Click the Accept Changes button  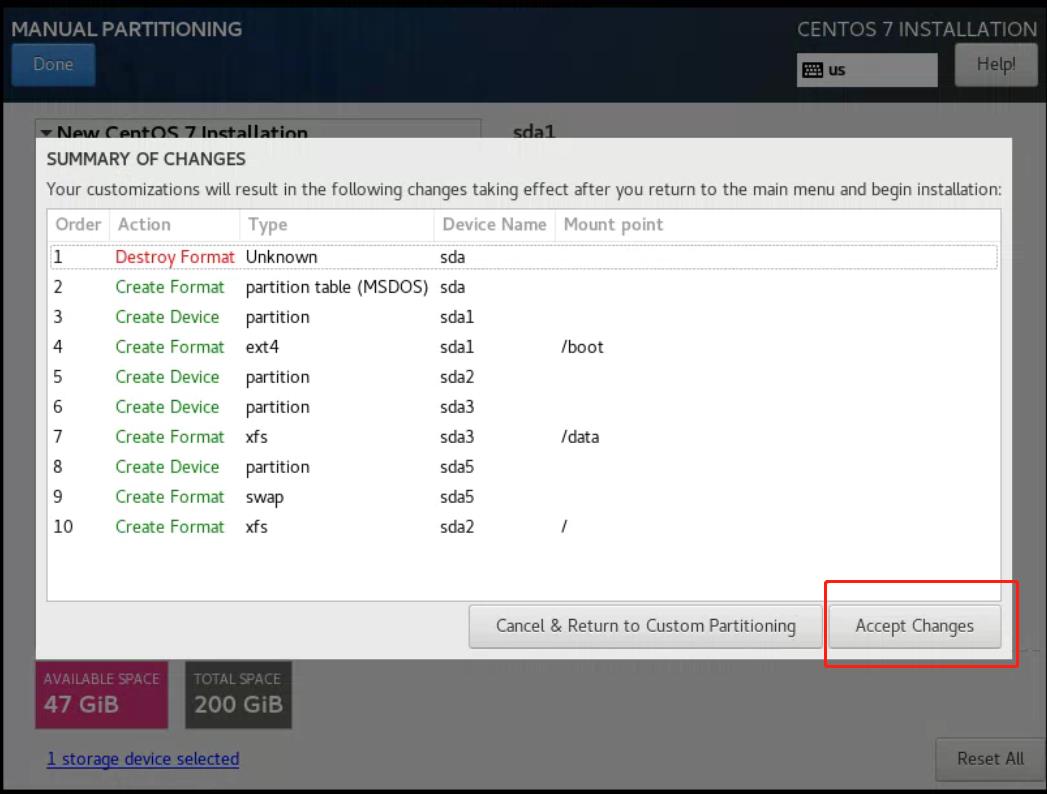point(914,626)
